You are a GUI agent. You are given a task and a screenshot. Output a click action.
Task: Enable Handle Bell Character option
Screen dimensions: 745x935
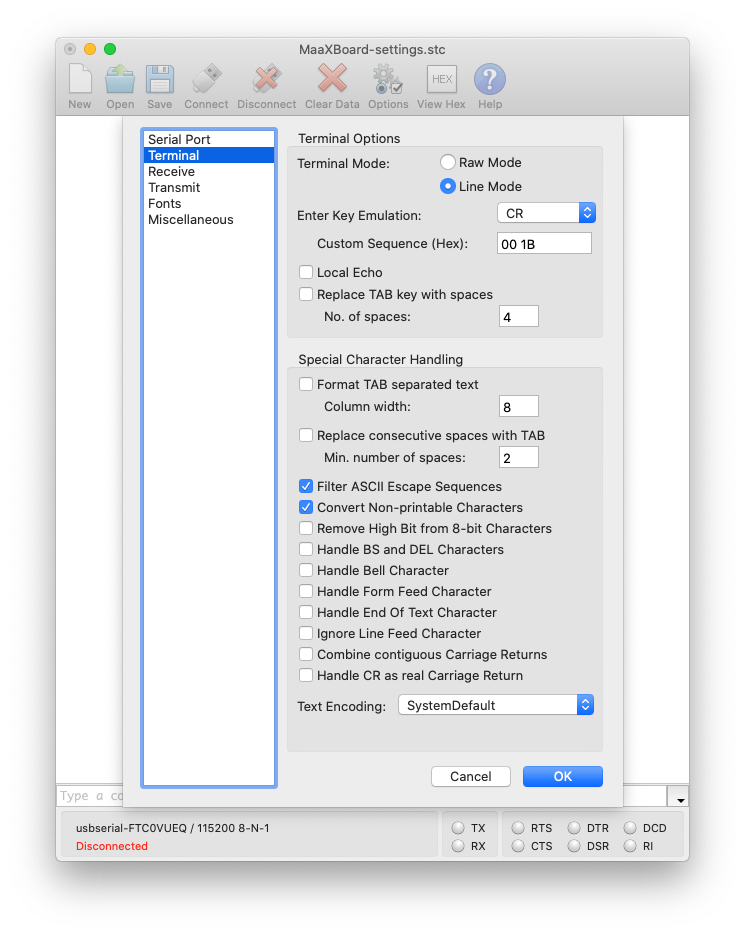[306, 570]
